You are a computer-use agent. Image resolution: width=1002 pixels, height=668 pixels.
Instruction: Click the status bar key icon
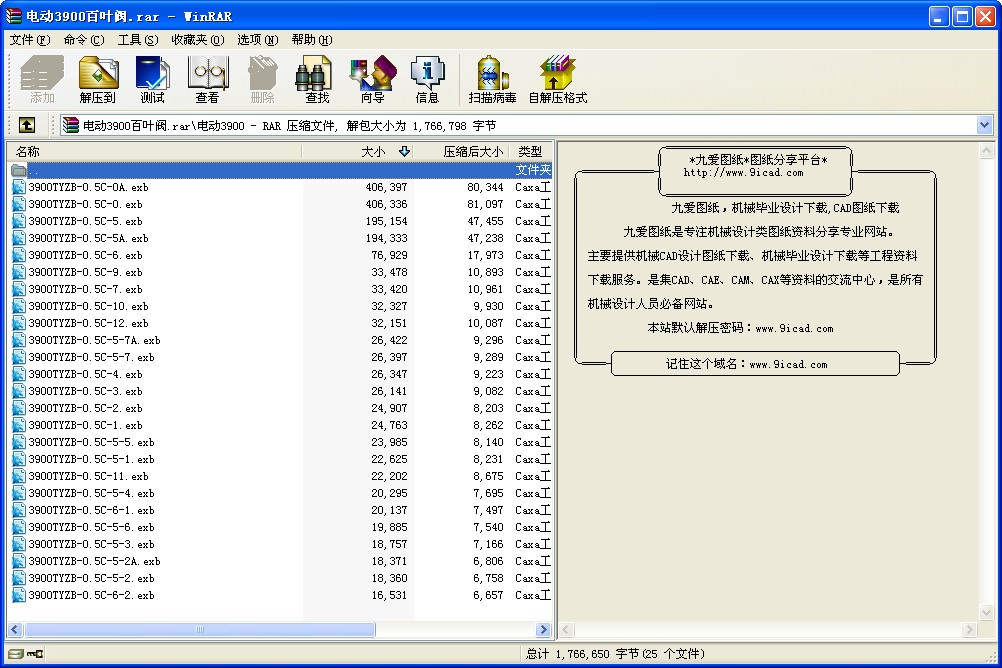point(35,654)
